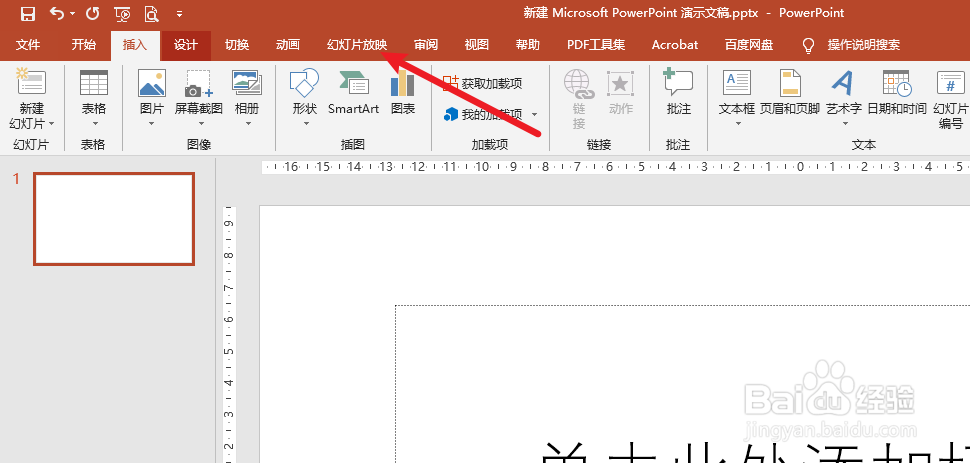Click 我的加载项 button
This screenshot has width=970, height=463.
tap(483, 115)
